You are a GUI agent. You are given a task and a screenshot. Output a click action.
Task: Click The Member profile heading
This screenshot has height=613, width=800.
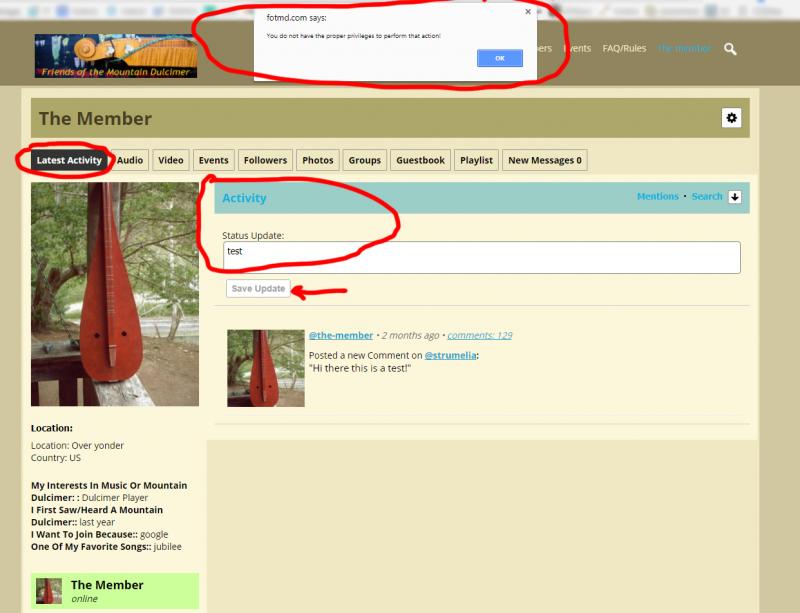(x=95, y=118)
